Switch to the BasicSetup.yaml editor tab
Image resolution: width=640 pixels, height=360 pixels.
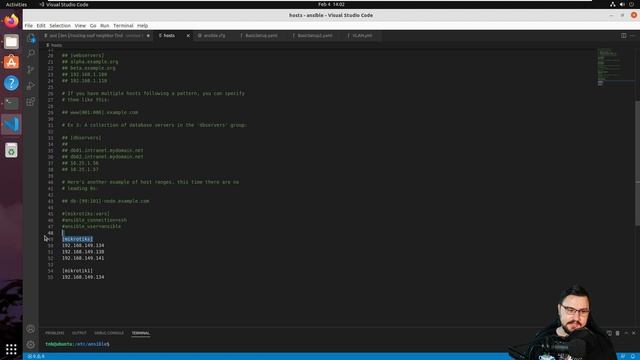[x=261, y=36]
